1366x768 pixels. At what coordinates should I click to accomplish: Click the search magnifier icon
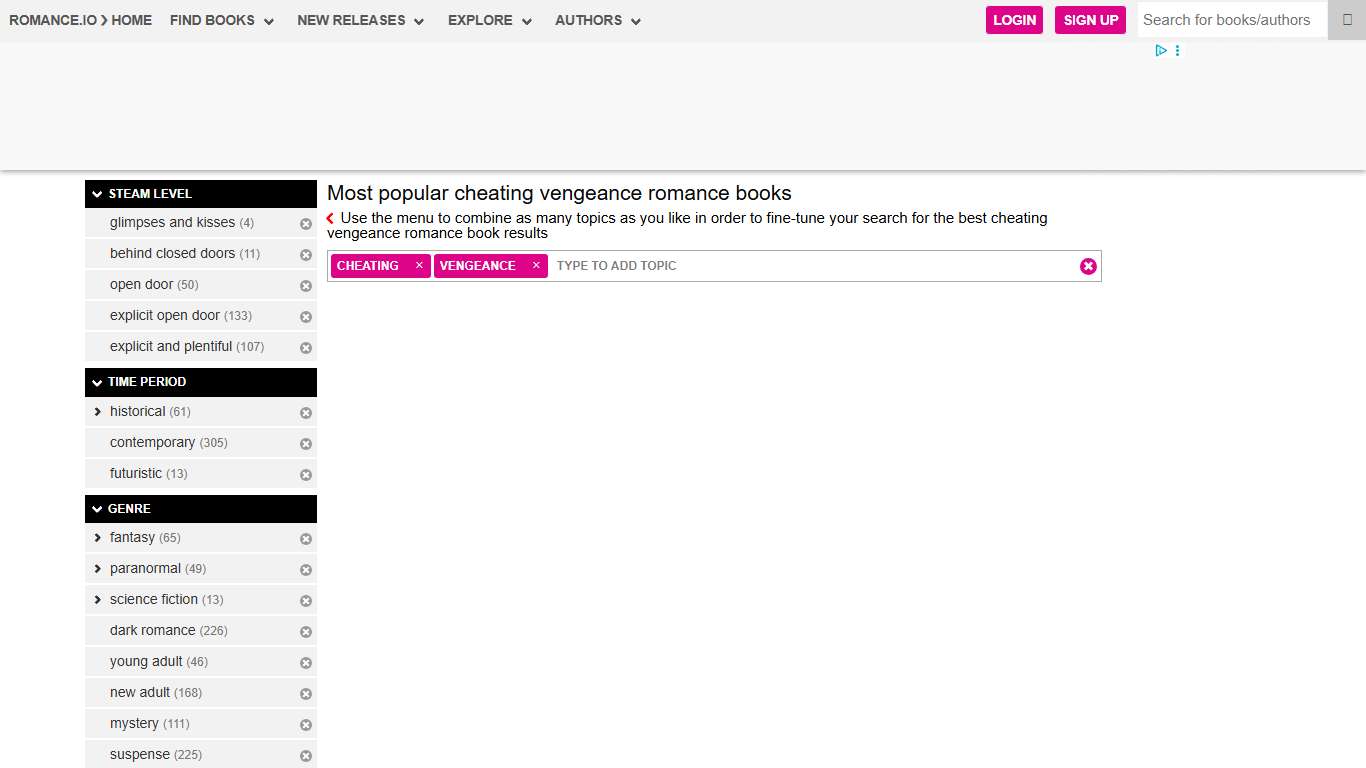click(1346, 20)
